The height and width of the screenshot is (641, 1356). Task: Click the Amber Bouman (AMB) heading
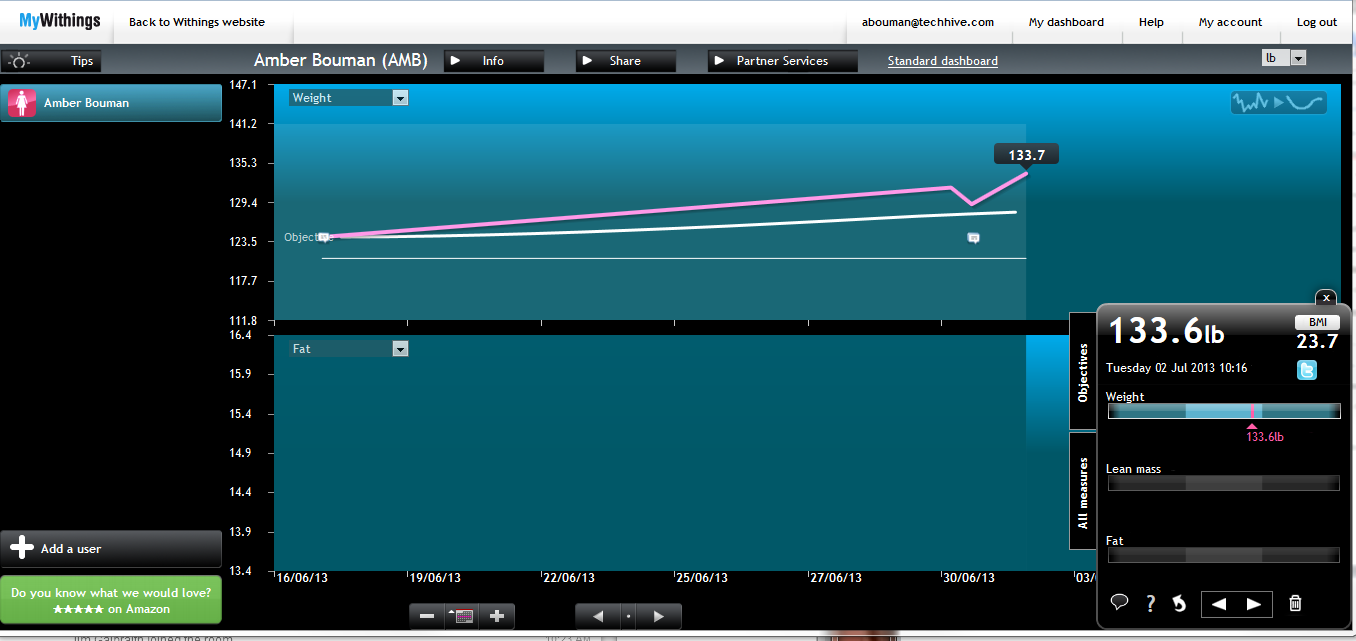341,61
